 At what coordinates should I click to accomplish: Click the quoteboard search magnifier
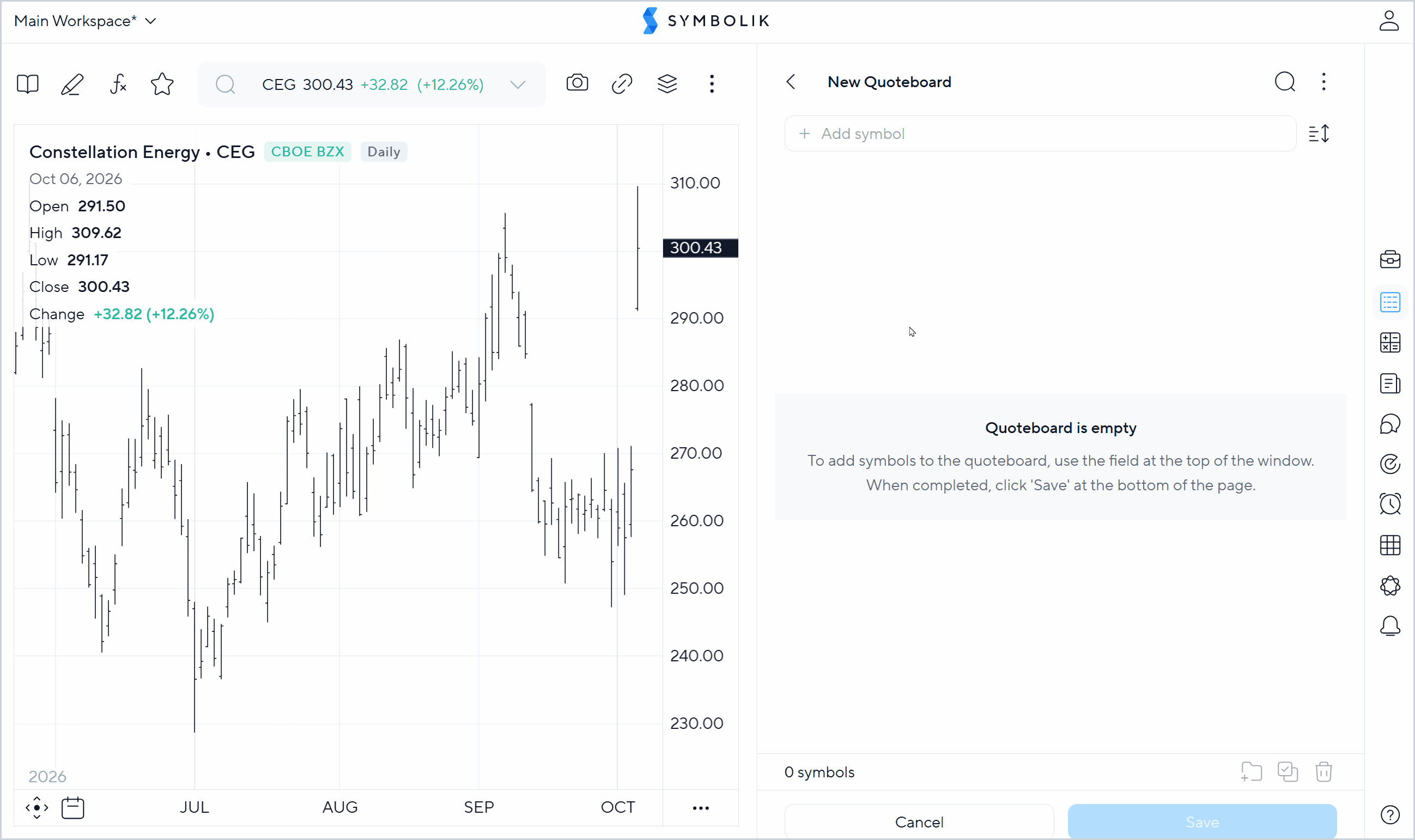(1285, 82)
